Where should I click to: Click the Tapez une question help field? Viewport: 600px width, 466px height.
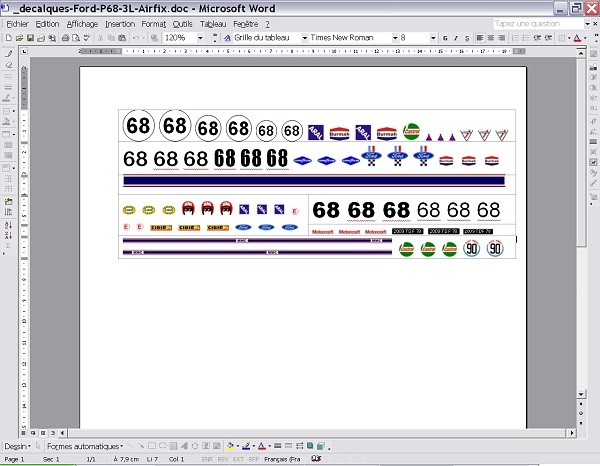tap(538, 24)
